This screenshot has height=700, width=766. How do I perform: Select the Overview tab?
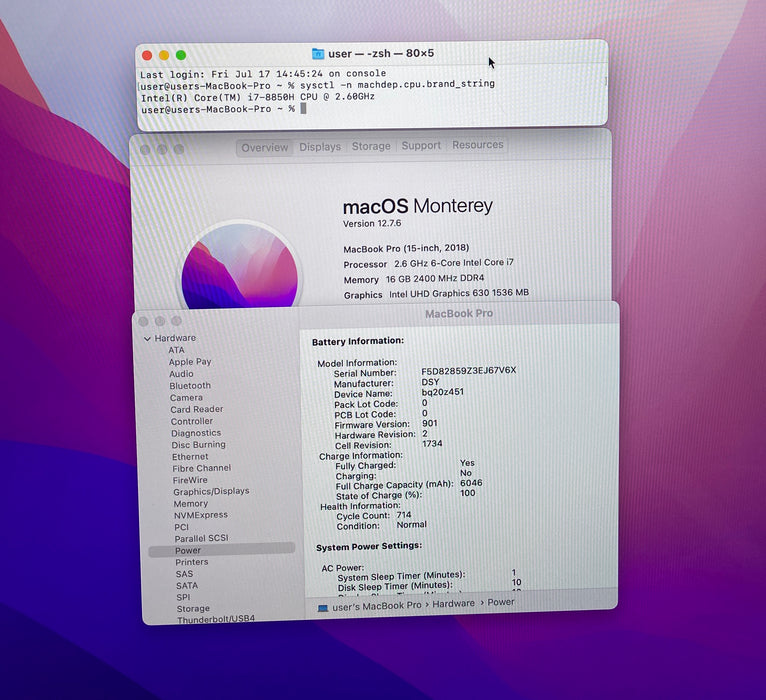pos(264,148)
